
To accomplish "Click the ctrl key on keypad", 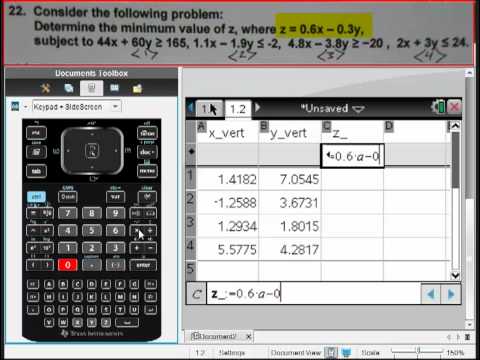I will (36, 197).
